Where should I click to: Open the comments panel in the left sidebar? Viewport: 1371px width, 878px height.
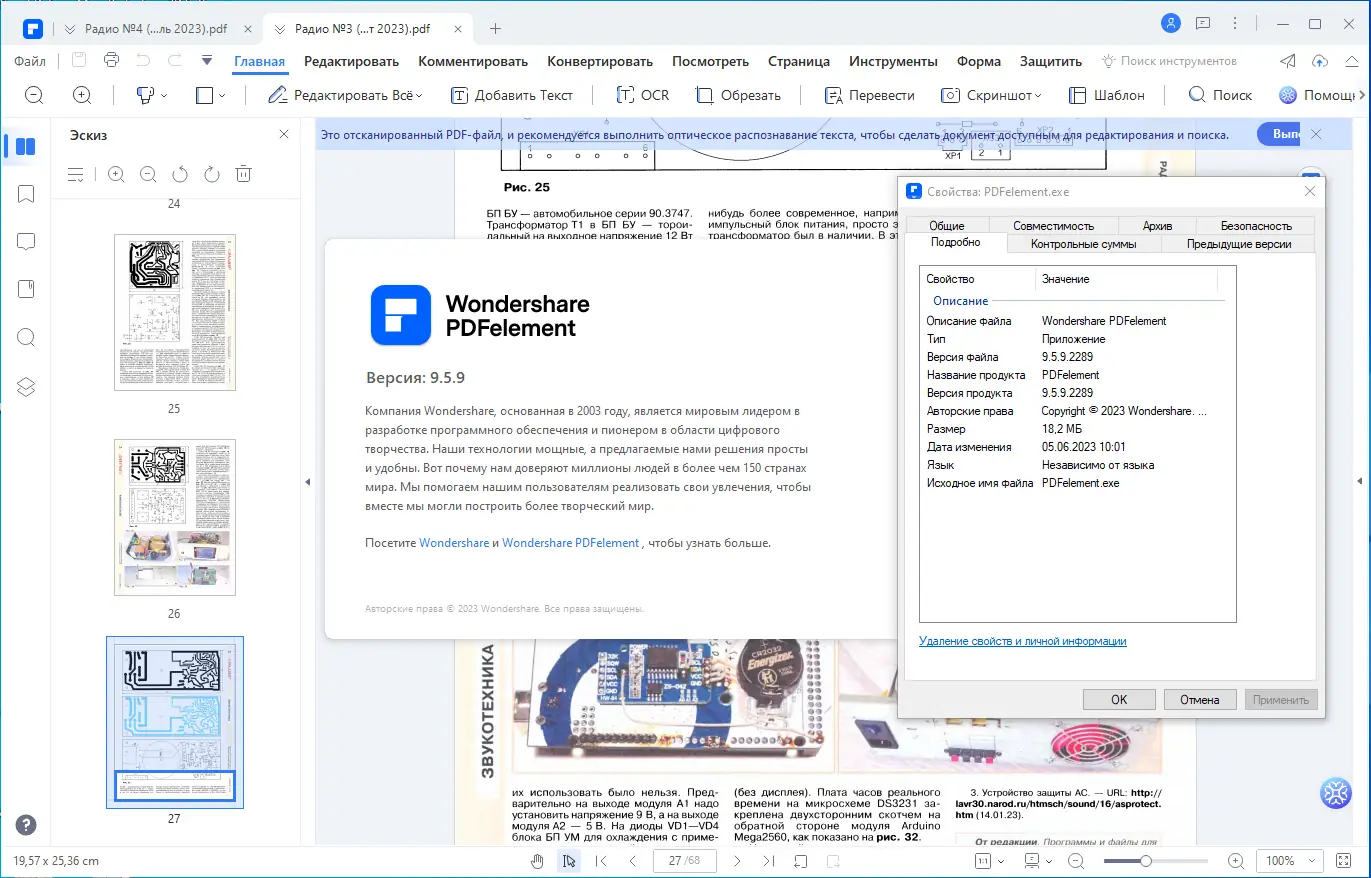26,242
